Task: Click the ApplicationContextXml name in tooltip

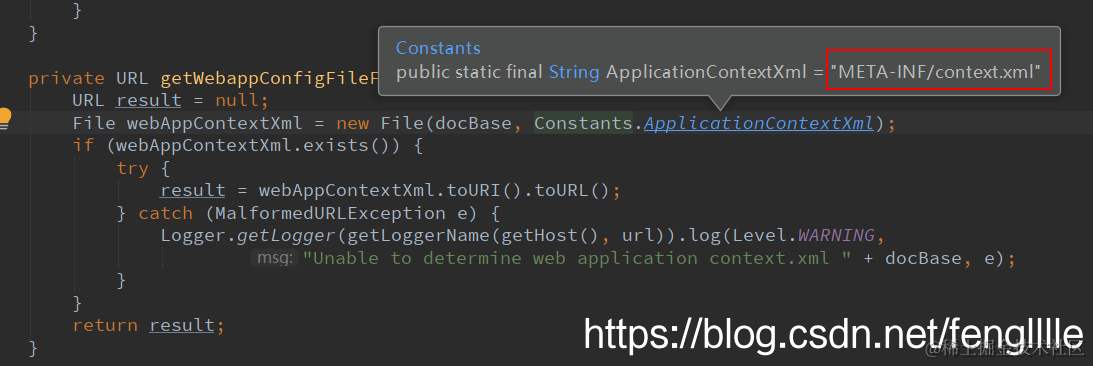Action: [x=705, y=72]
